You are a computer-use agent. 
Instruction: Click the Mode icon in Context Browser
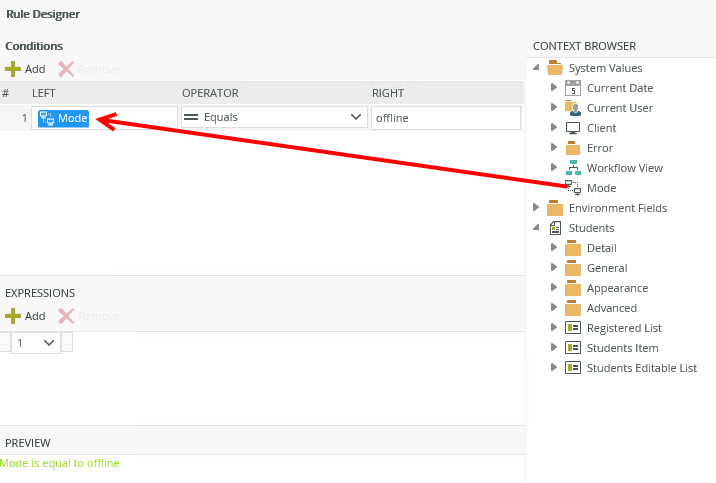pyautogui.click(x=573, y=188)
